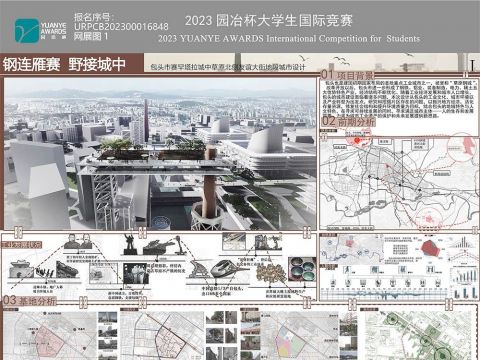Click the subtitle beginning "包头市赛罕塔拉城中草原"
This screenshot has width=480, height=360.
[228, 67]
